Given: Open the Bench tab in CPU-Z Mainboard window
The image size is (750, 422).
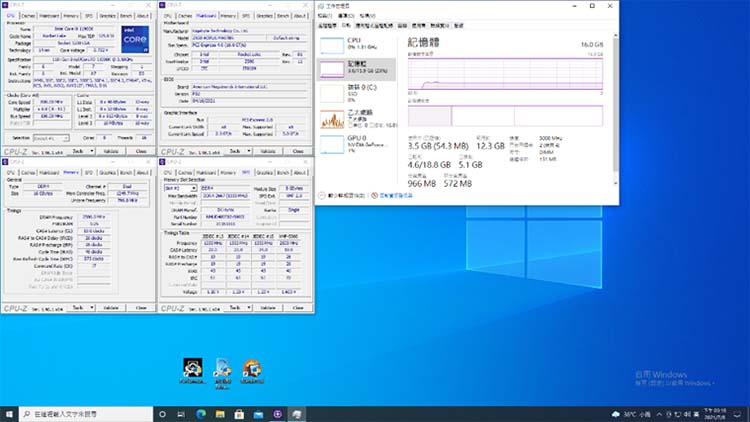Looking at the screenshot, I should 284,17.
